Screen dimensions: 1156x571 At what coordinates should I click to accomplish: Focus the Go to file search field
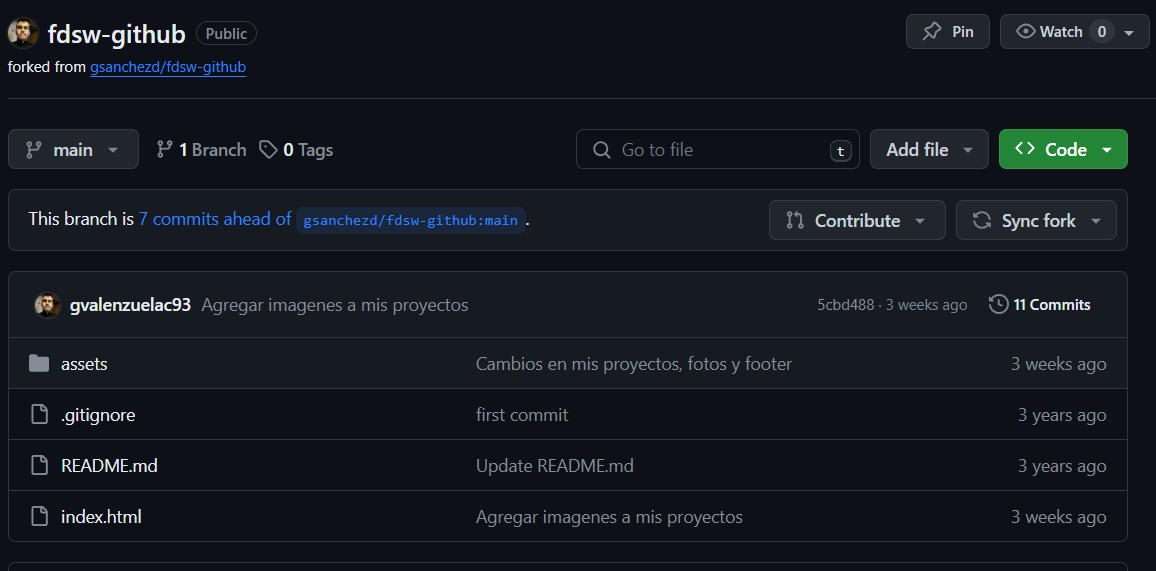pyautogui.click(x=717, y=150)
